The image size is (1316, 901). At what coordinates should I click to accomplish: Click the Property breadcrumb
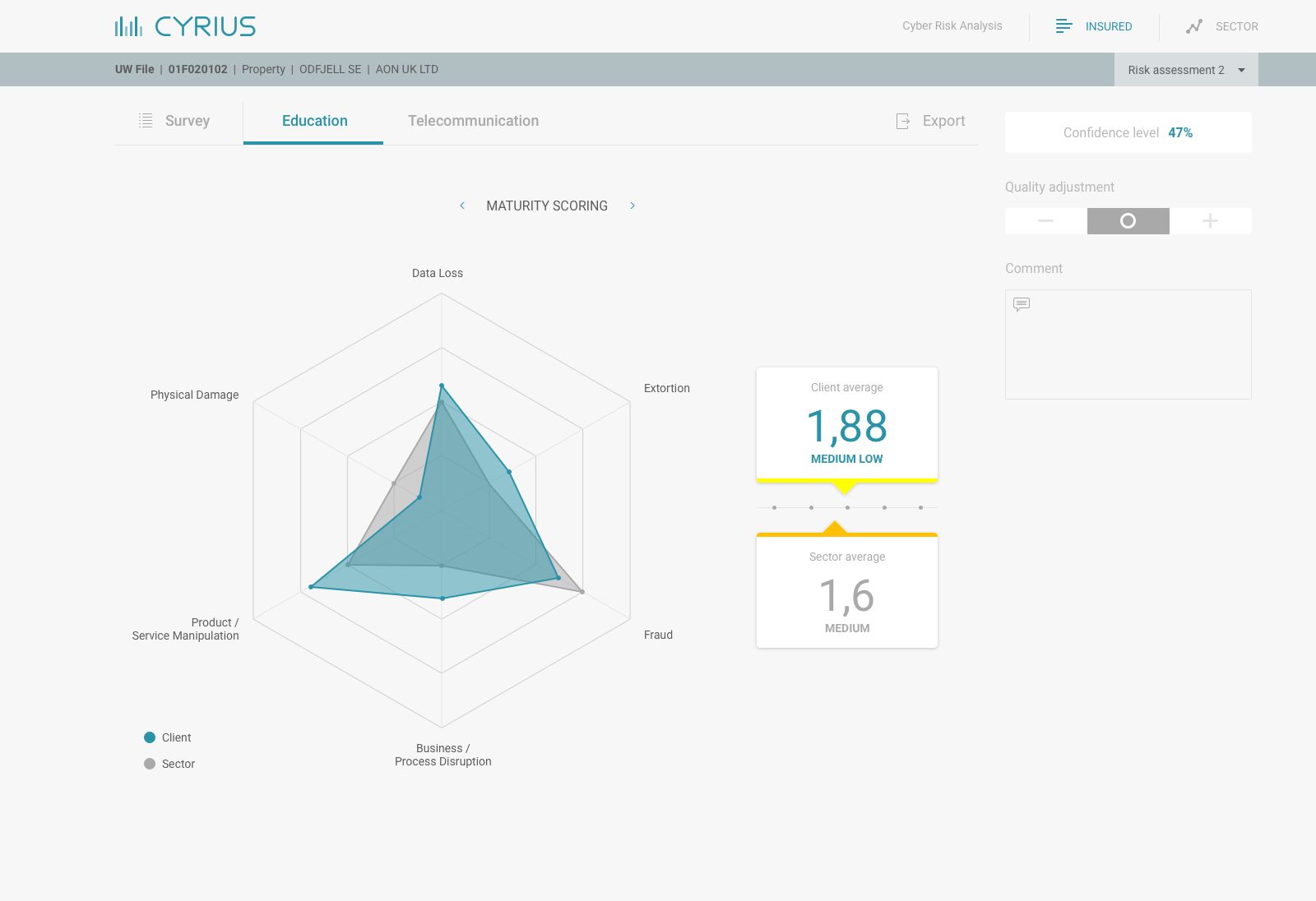(263, 69)
